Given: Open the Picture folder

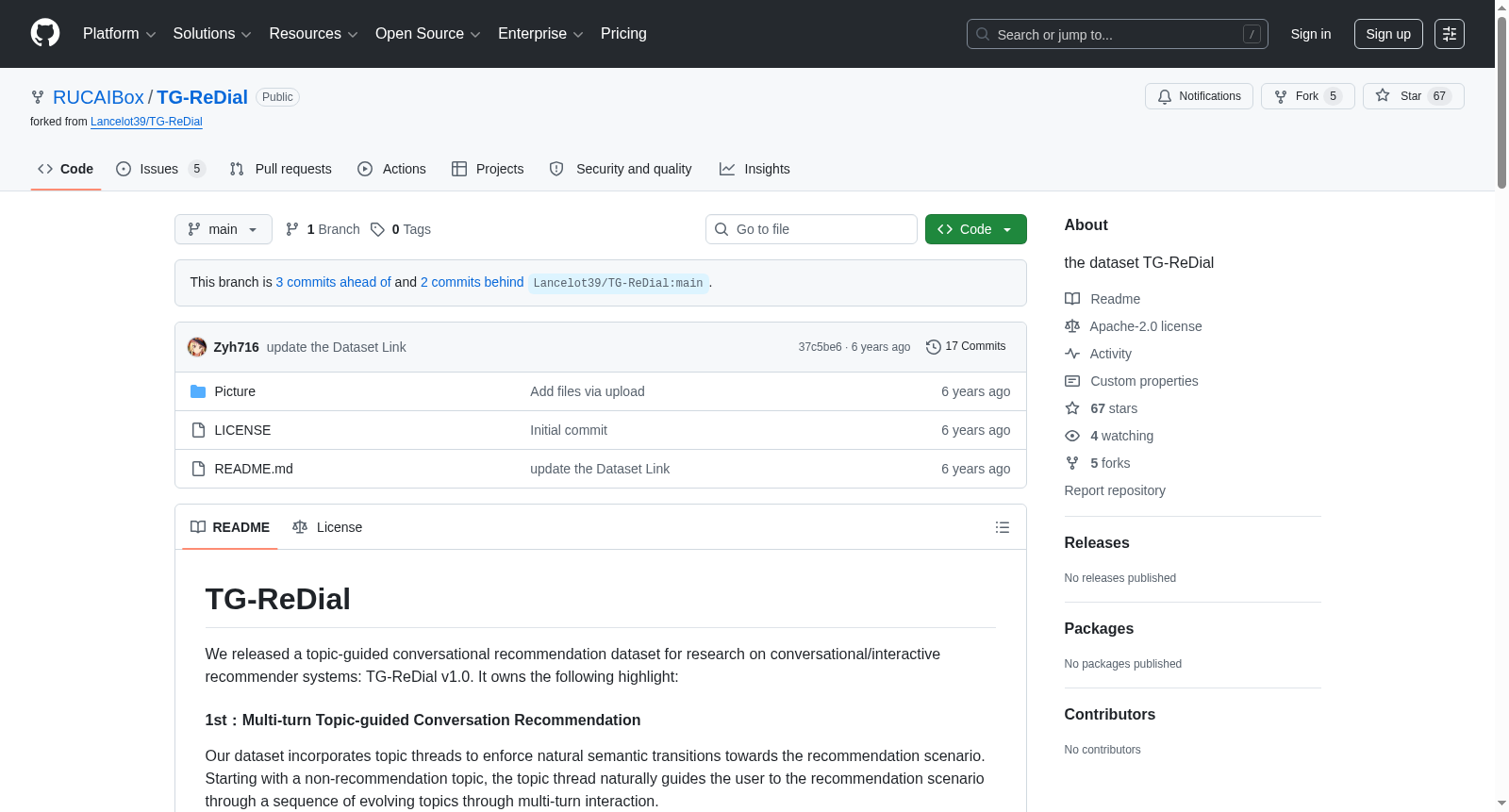Looking at the screenshot, I should point(235,391).
